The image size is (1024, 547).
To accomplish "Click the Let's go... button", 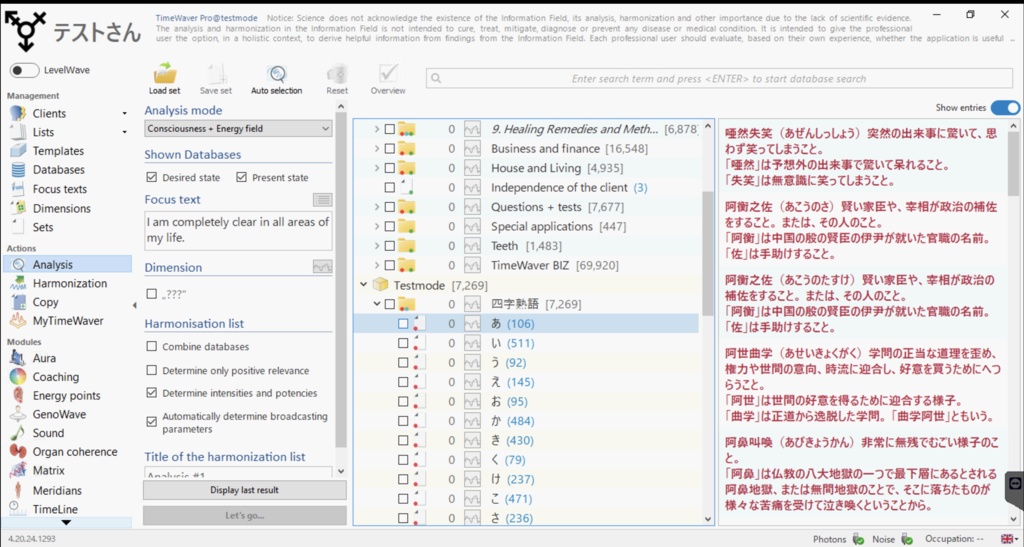I will [244, 516].
